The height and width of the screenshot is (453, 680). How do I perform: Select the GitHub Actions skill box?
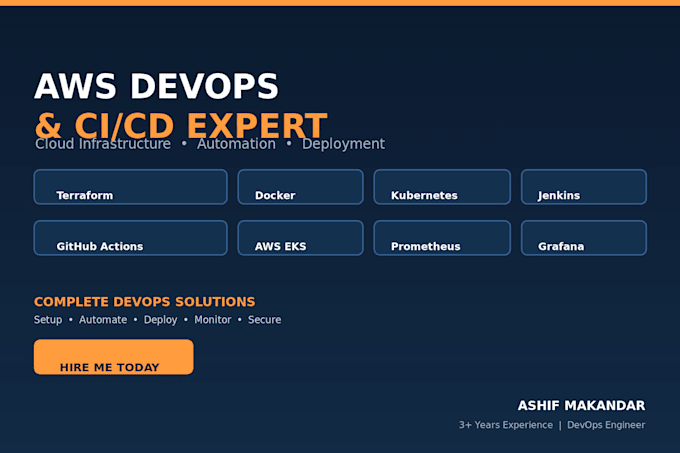pos(131,238)
